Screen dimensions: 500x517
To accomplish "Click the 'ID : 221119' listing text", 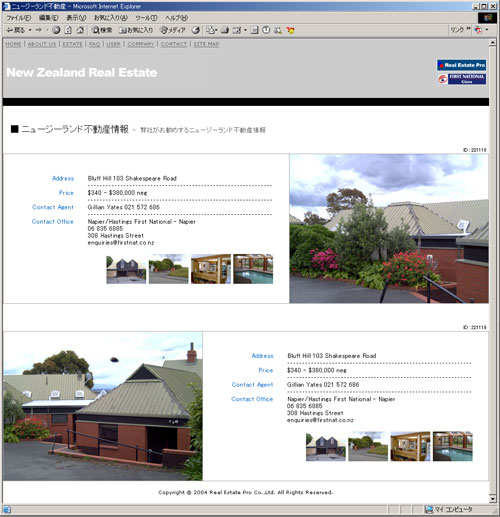I will (475, 327).
